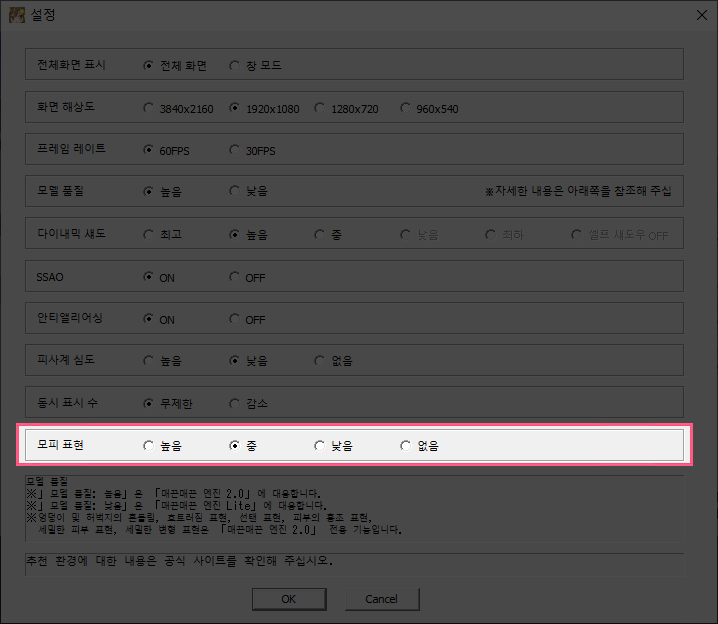Click the 동시 표시 수 row label
The height and width of the screenshot is (624, 718).
67,402
